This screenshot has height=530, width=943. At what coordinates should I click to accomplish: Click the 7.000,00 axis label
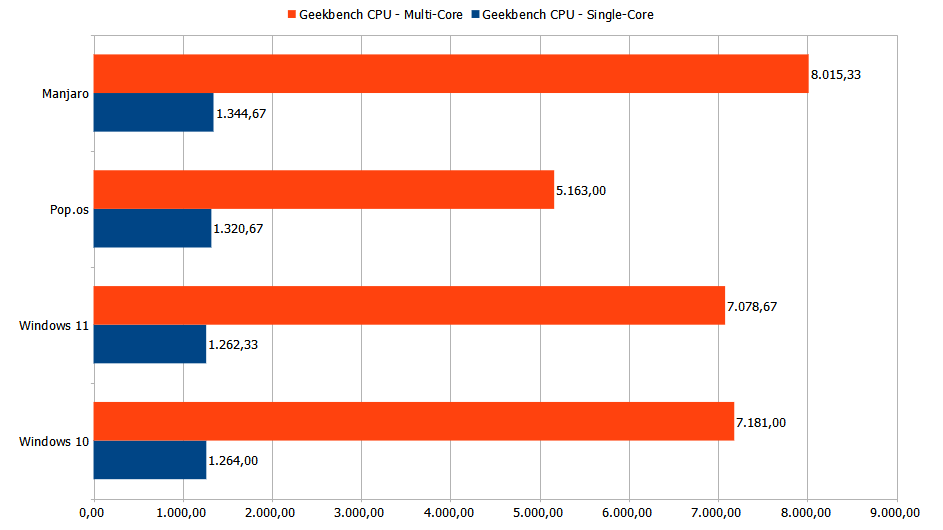point(716,513)
